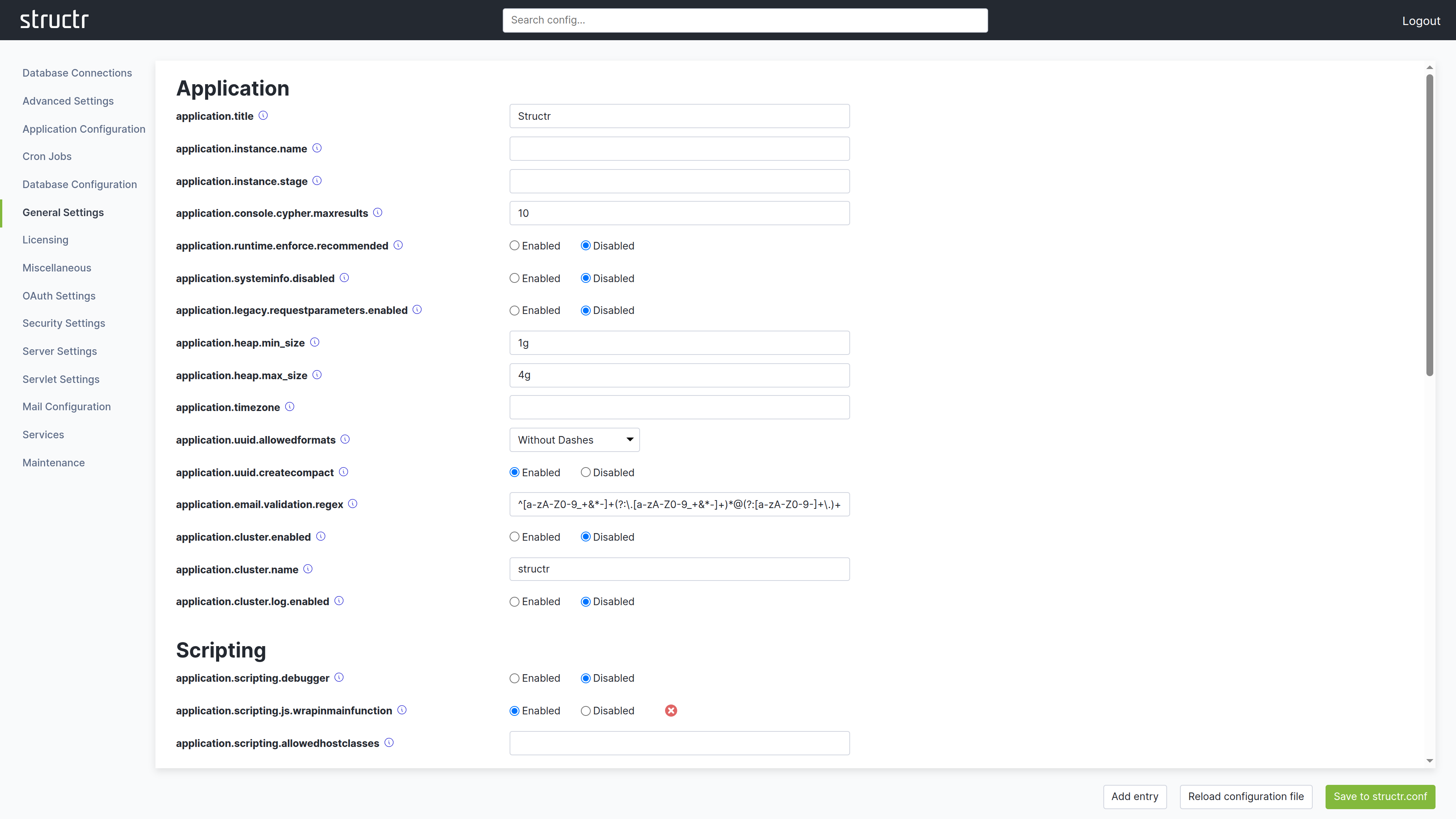Show help for application.scripting.allowedhostclasses
Image resolution: width=1456 pixels, height=819 pixels.
[x=389, y=743]
